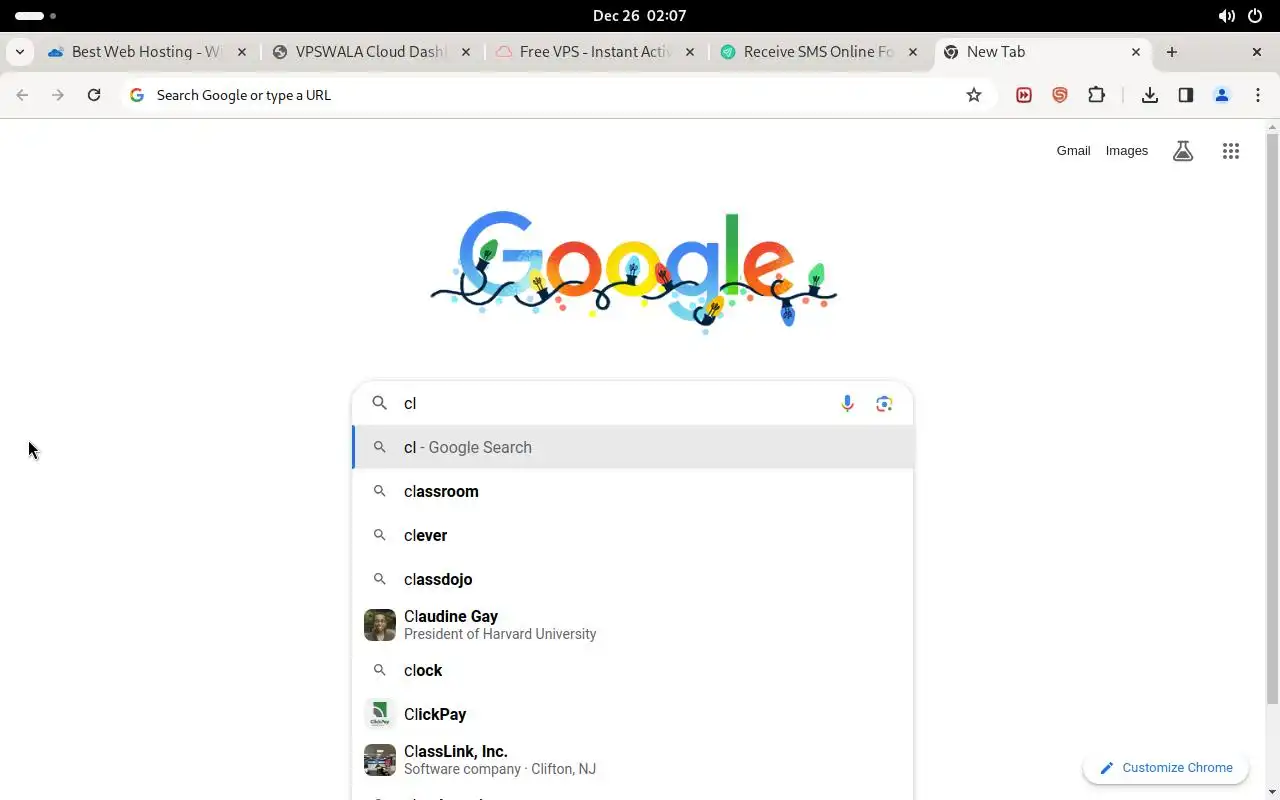This screenshot has width=1280, height=800.
Task: Choose the classdojo suggestion
Action: pyautogui.click(x=633, y=579)
